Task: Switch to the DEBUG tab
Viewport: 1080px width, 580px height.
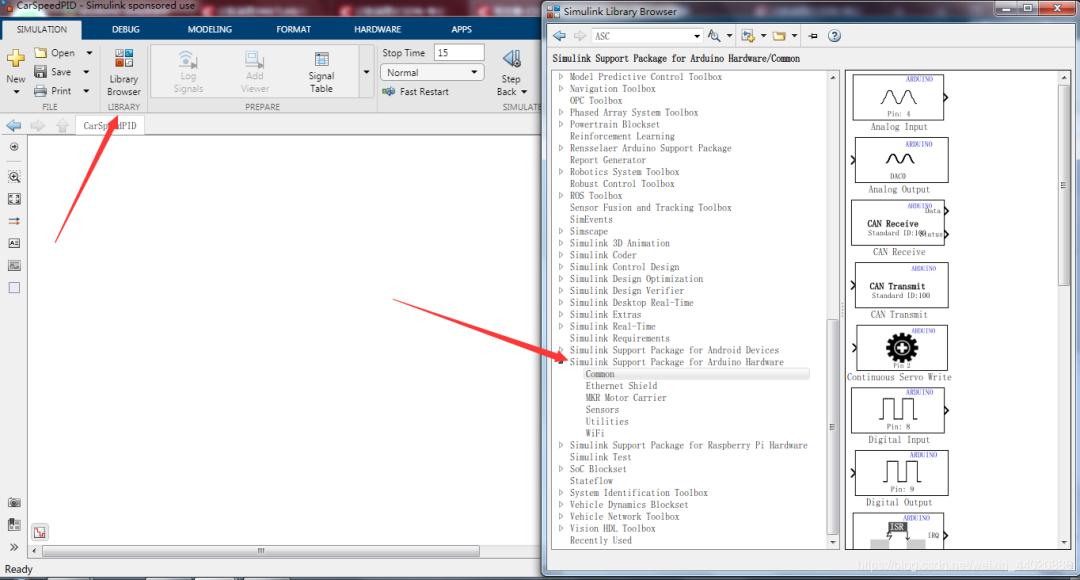Action: pos(125,30)
